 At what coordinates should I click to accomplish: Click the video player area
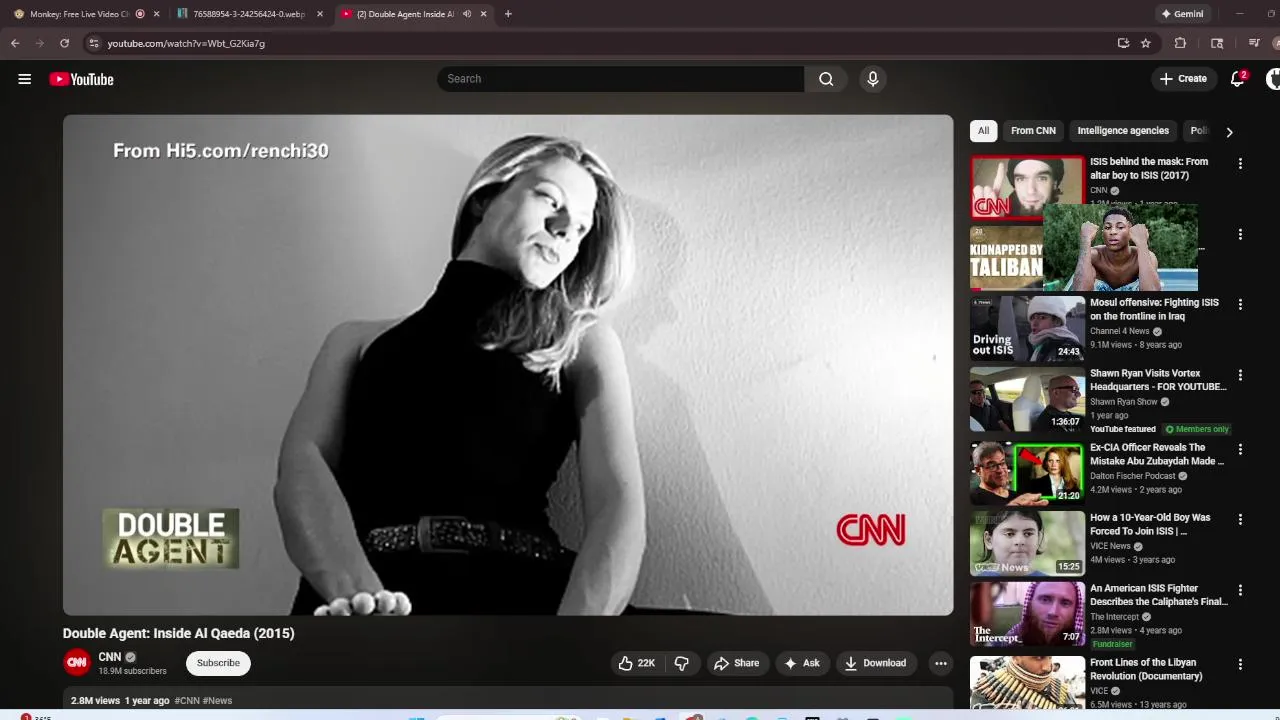[x=508, y=365]
